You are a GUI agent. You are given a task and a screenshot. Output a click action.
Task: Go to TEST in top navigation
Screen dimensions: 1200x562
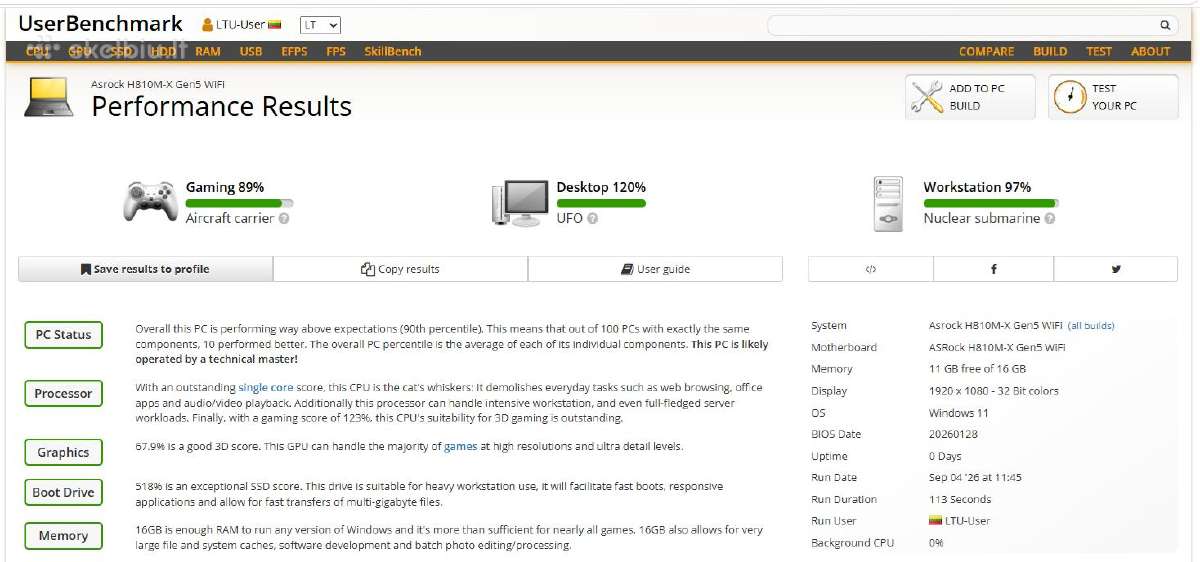1099,51
